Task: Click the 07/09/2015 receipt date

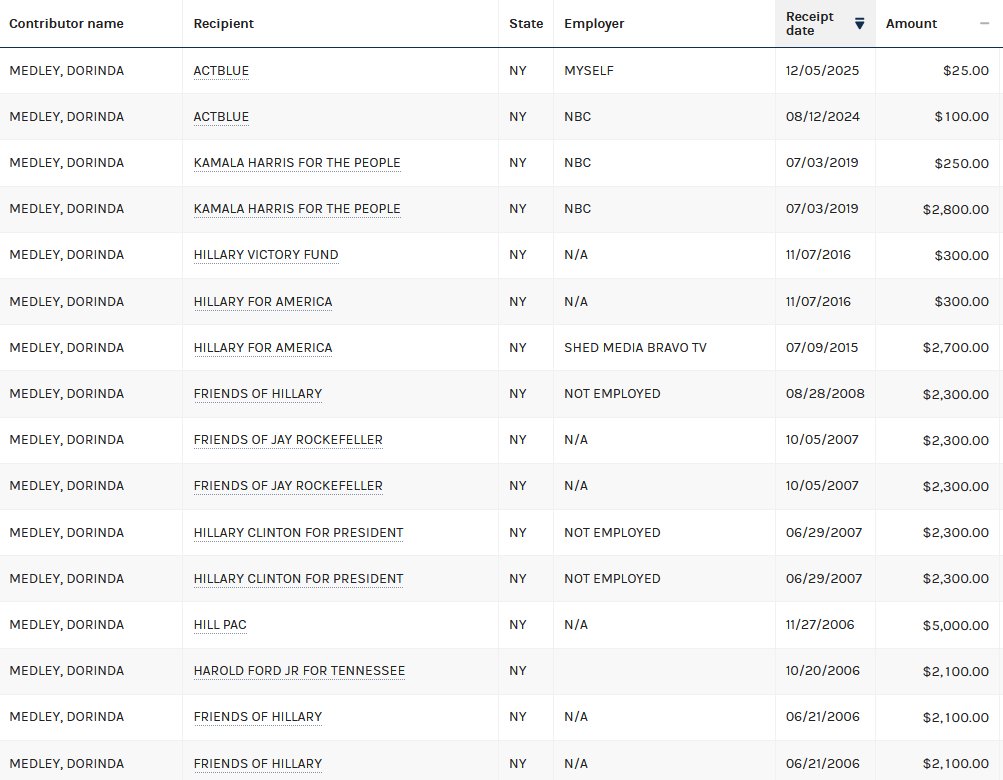Action: [822, 348]
